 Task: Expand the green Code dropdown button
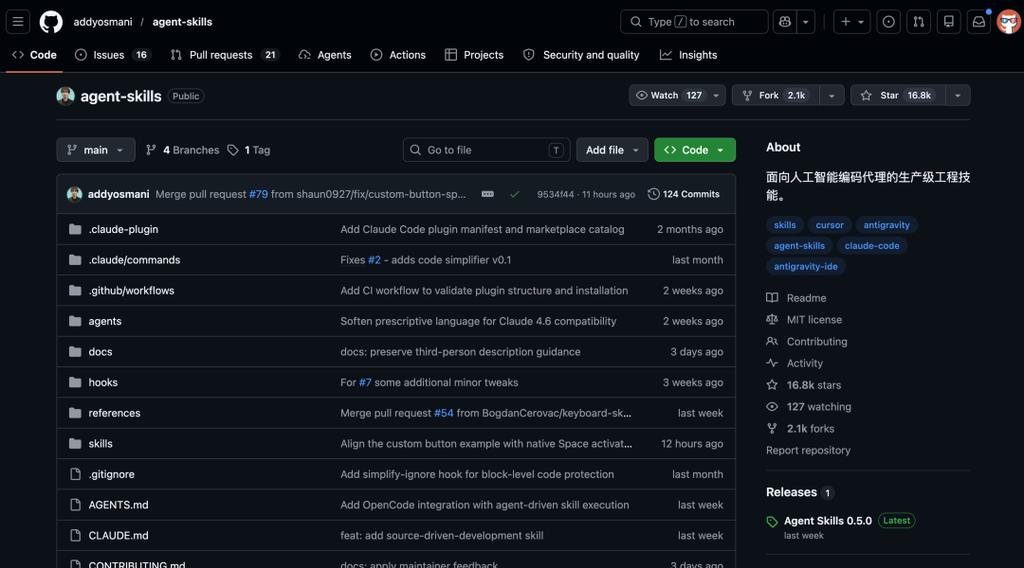tap(695, 150)
